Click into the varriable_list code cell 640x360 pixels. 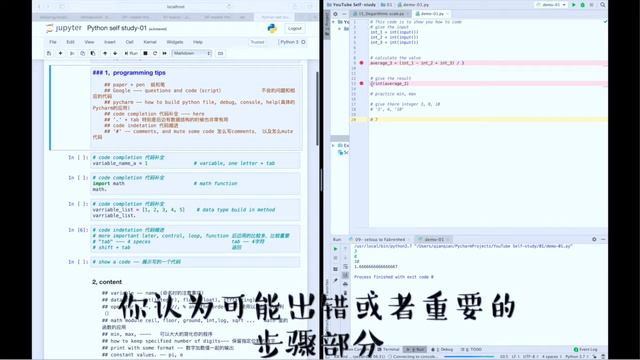coord(195,210)
